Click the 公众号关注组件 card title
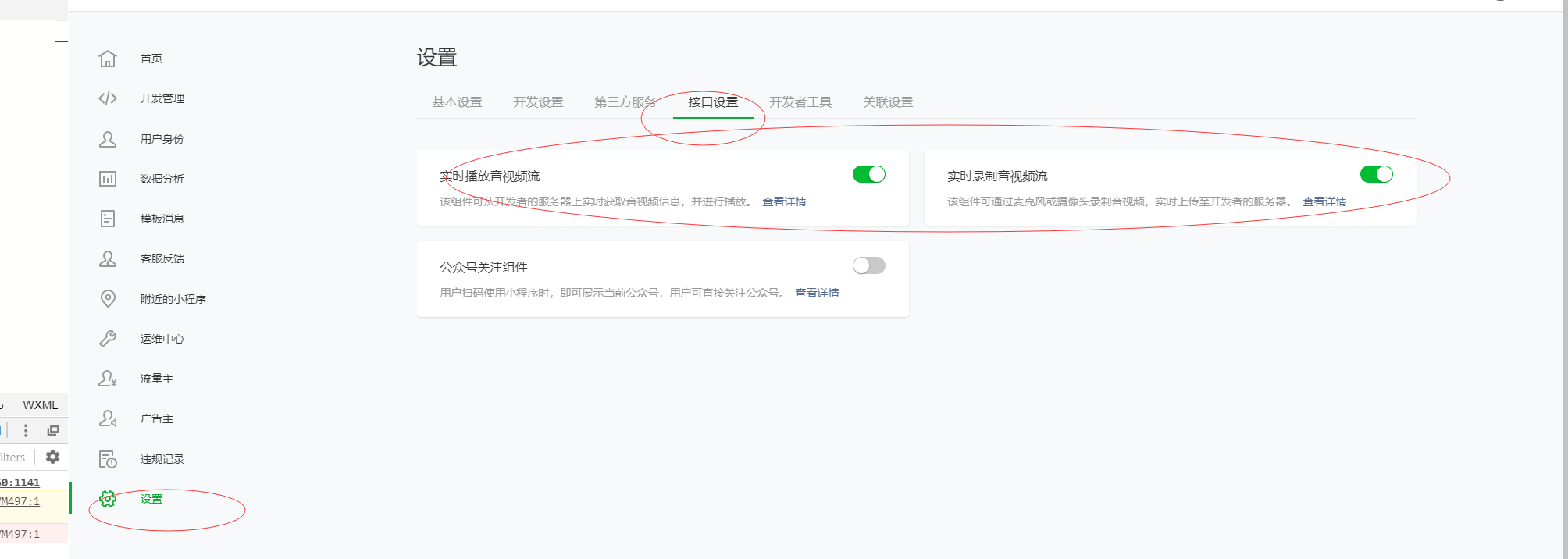Image resolution: width=1568 pixels, height=559 pixels. coord(483,268)
